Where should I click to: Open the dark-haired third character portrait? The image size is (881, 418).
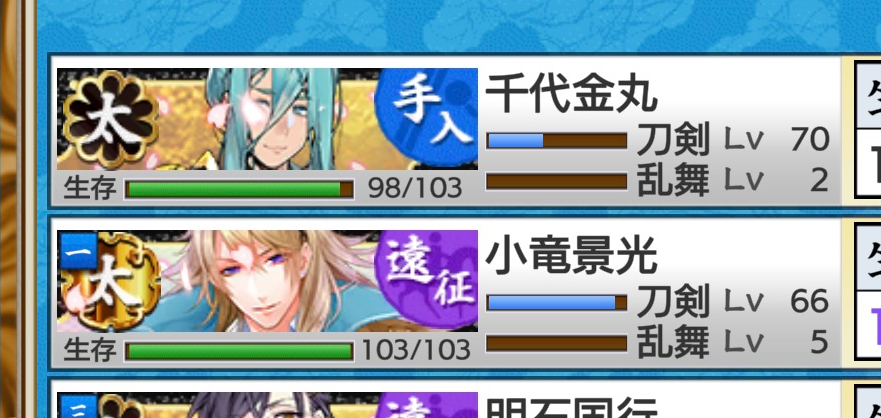267,405
